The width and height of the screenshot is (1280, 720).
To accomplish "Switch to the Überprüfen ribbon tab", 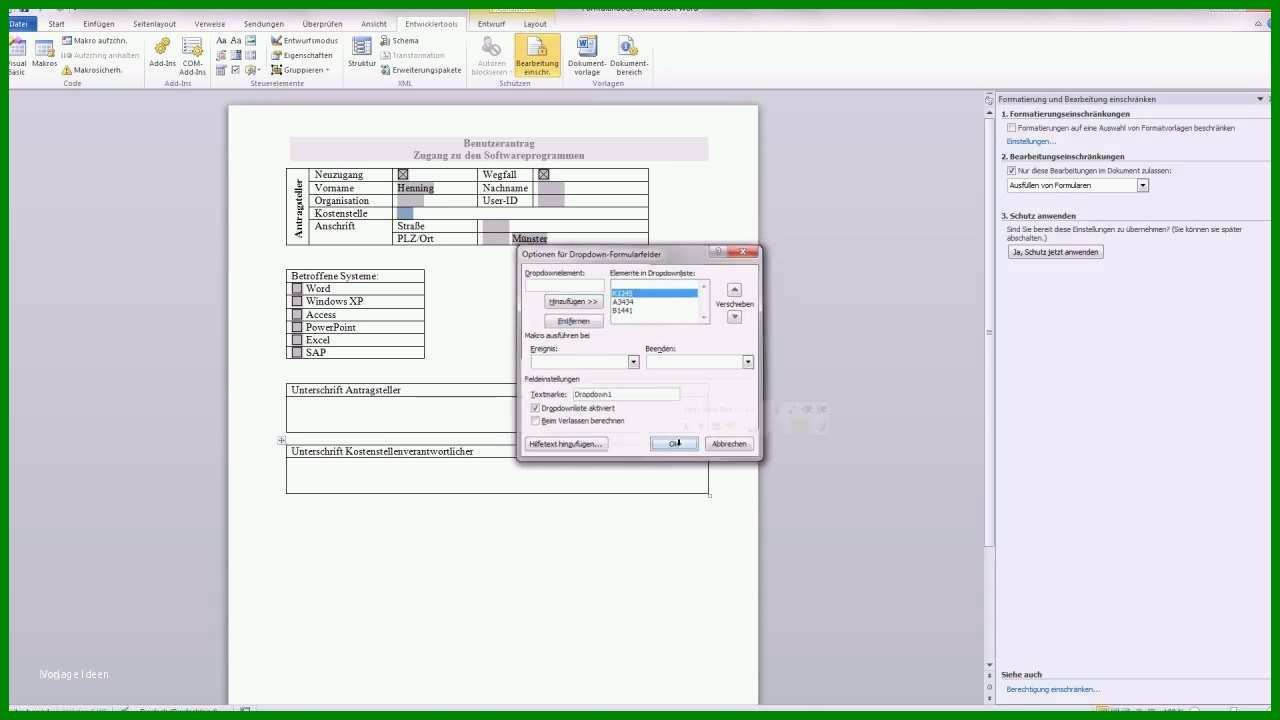I will [x=322, y=24].
